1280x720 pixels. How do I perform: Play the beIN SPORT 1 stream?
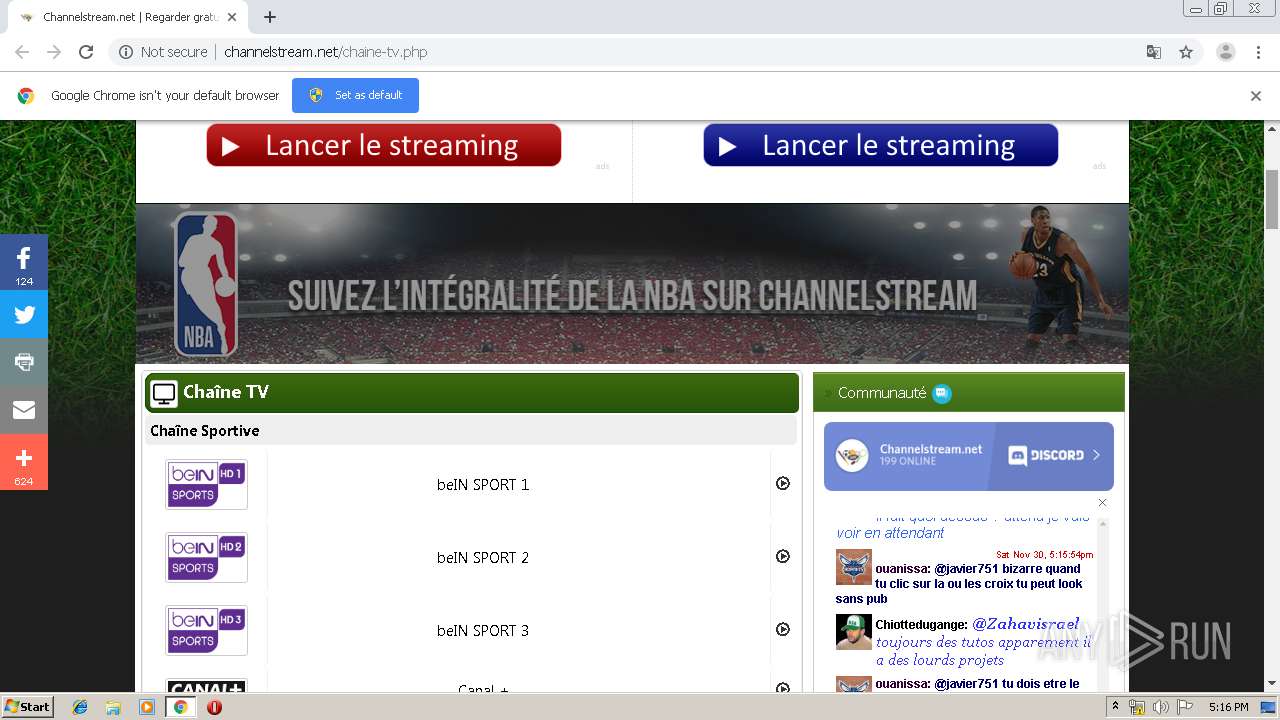(783, 484)
